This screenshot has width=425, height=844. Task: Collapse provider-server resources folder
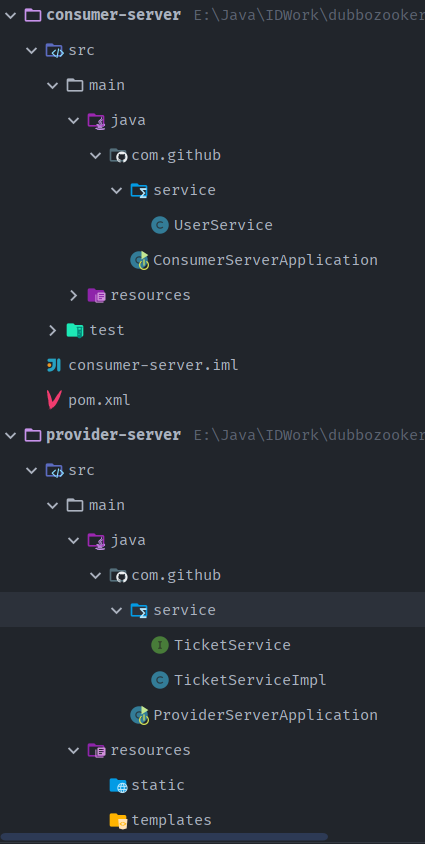tap(74, 750)
